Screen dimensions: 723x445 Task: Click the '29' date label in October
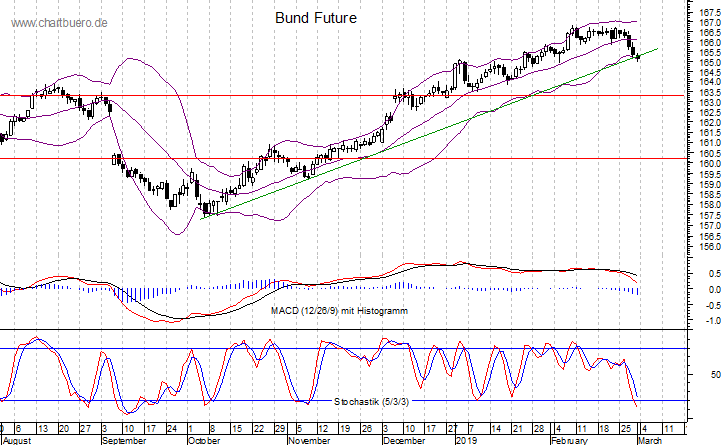pyautogui.click(x=280, y=429)
